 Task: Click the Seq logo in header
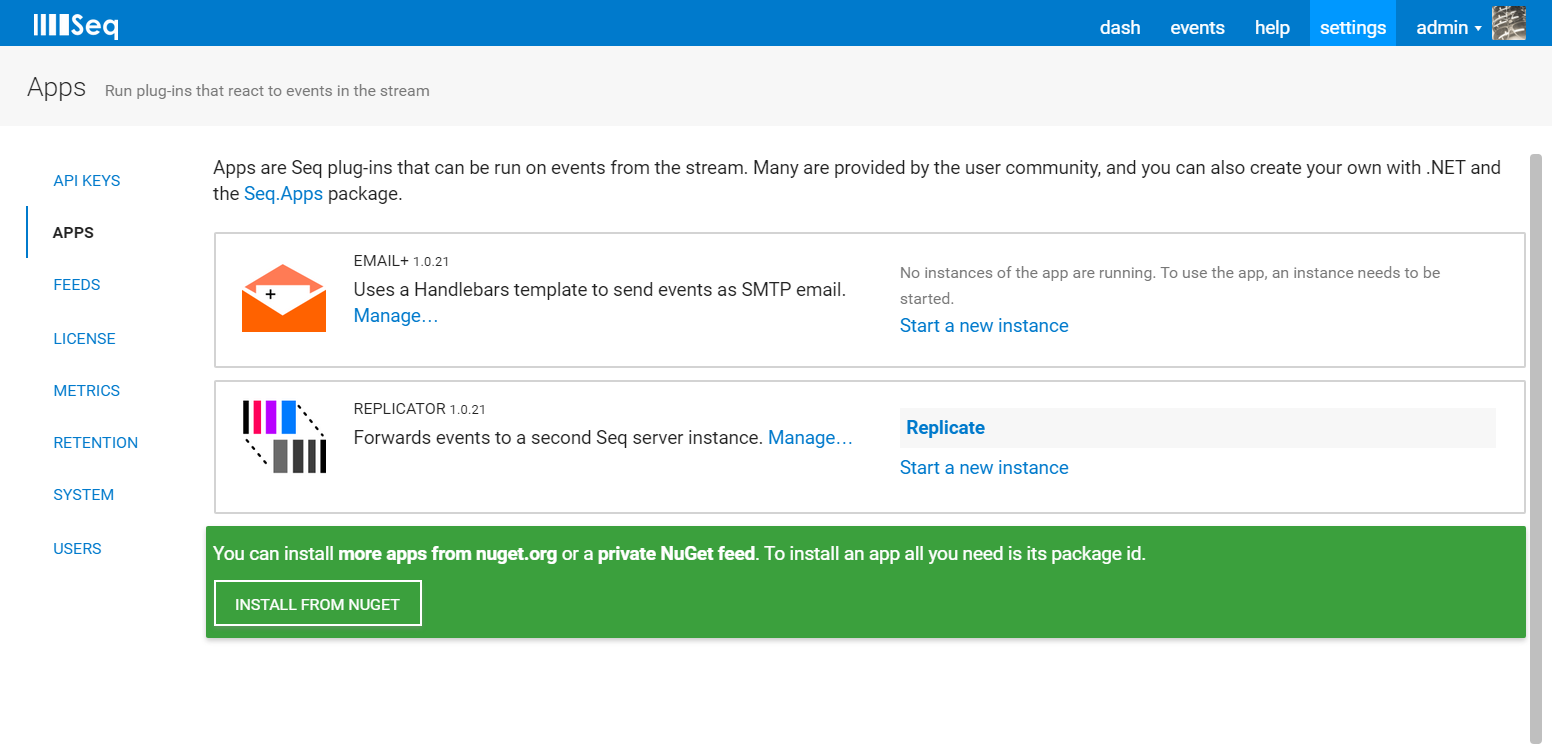pyautogui.click(x=76, y=25)
